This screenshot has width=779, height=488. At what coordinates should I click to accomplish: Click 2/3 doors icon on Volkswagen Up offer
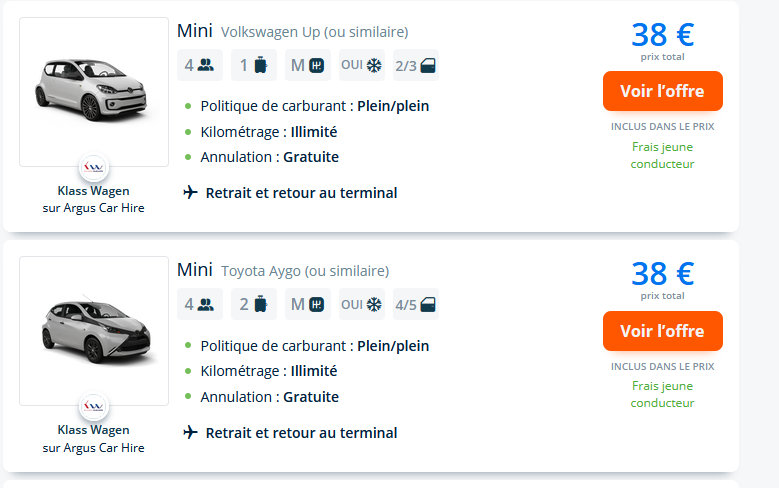coord(428,66)
